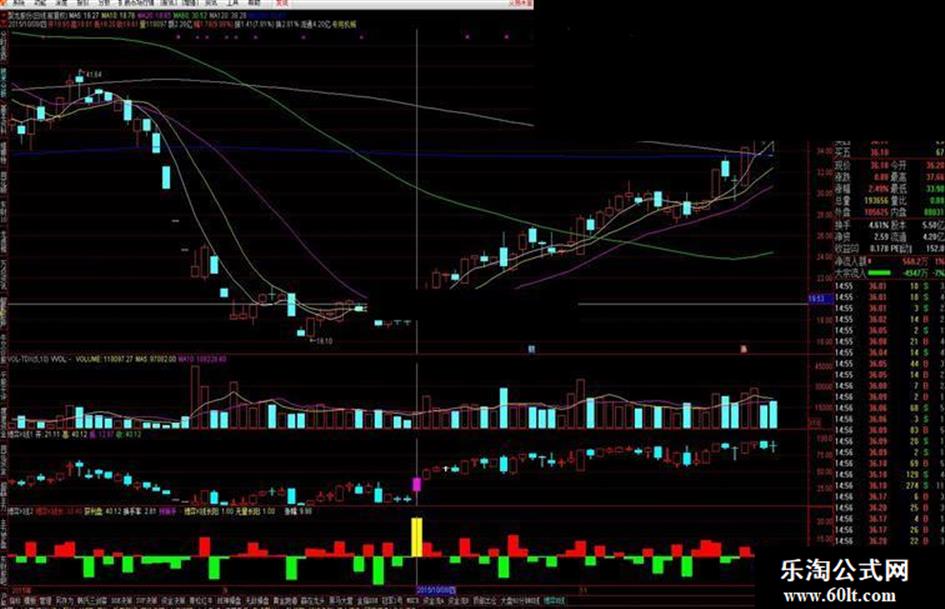The image size is (945, 609).
Task: Open the 工具 menu
Action: click(x=232, y=4)
